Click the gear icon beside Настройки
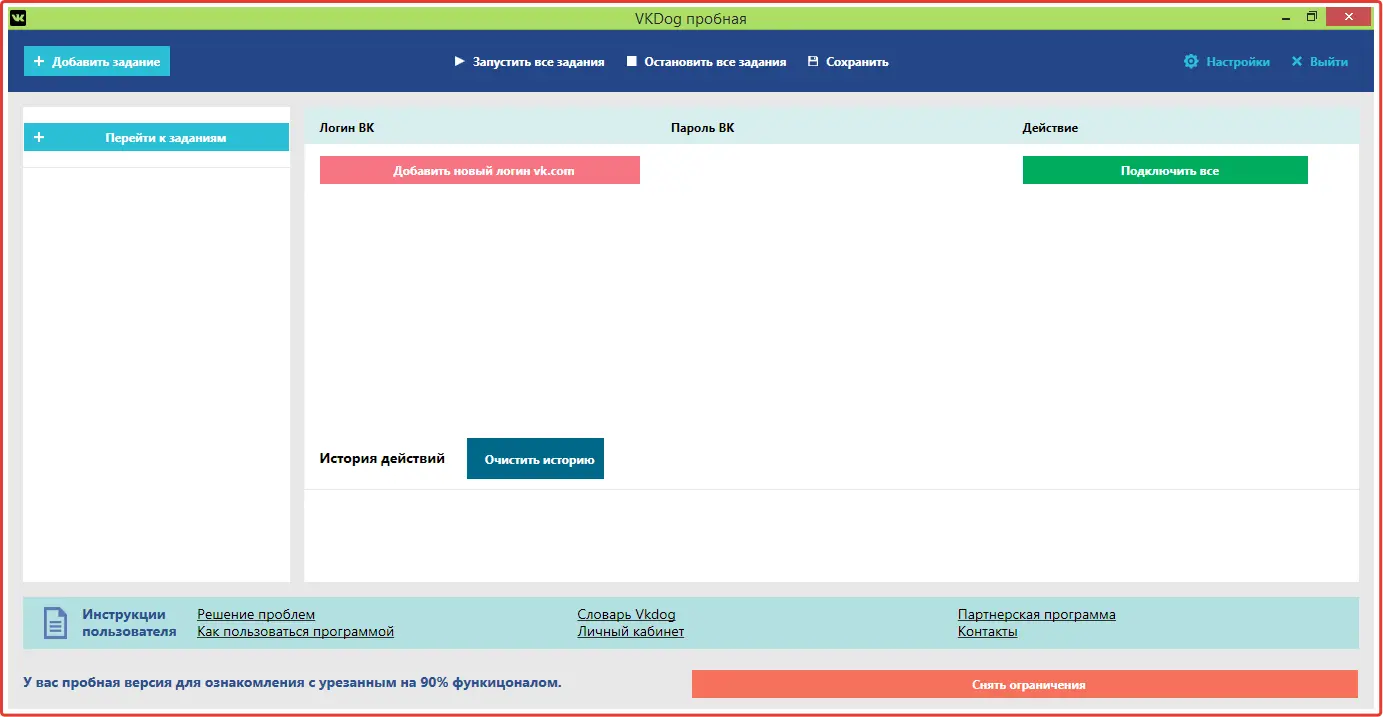Screen dimensions: 1383x717 point(1191,62)
